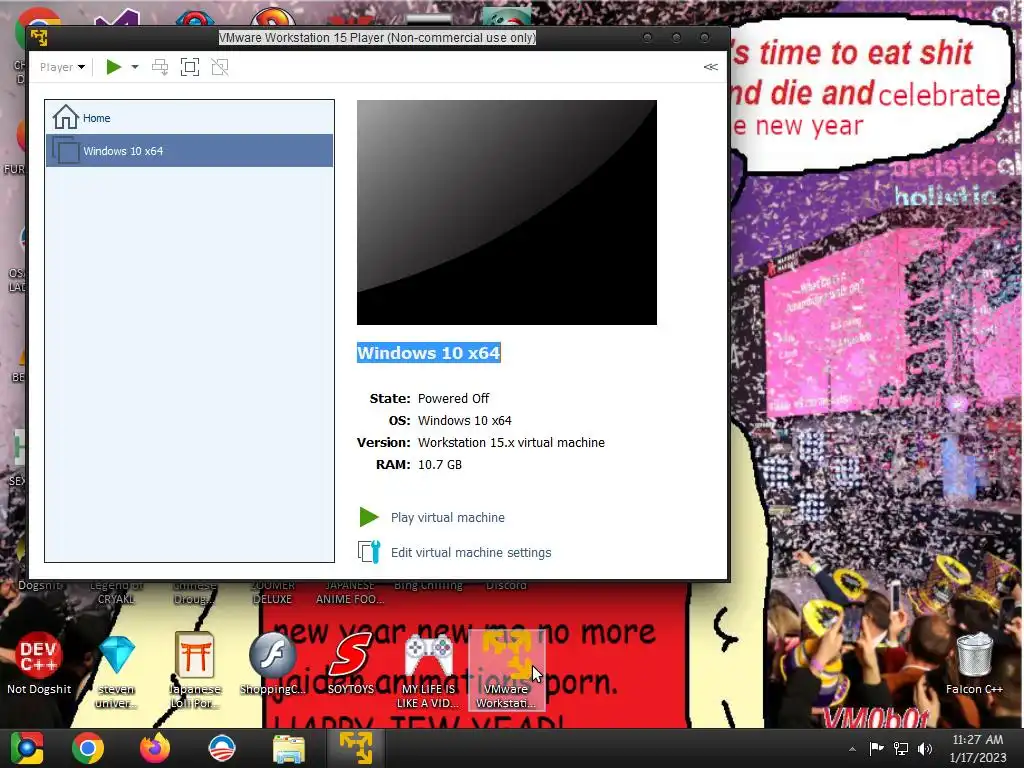The width and height of the screenshot is (1024, 768).
Task: Click the VMware logo icon in title bar
Action: [x=39, y=38]
